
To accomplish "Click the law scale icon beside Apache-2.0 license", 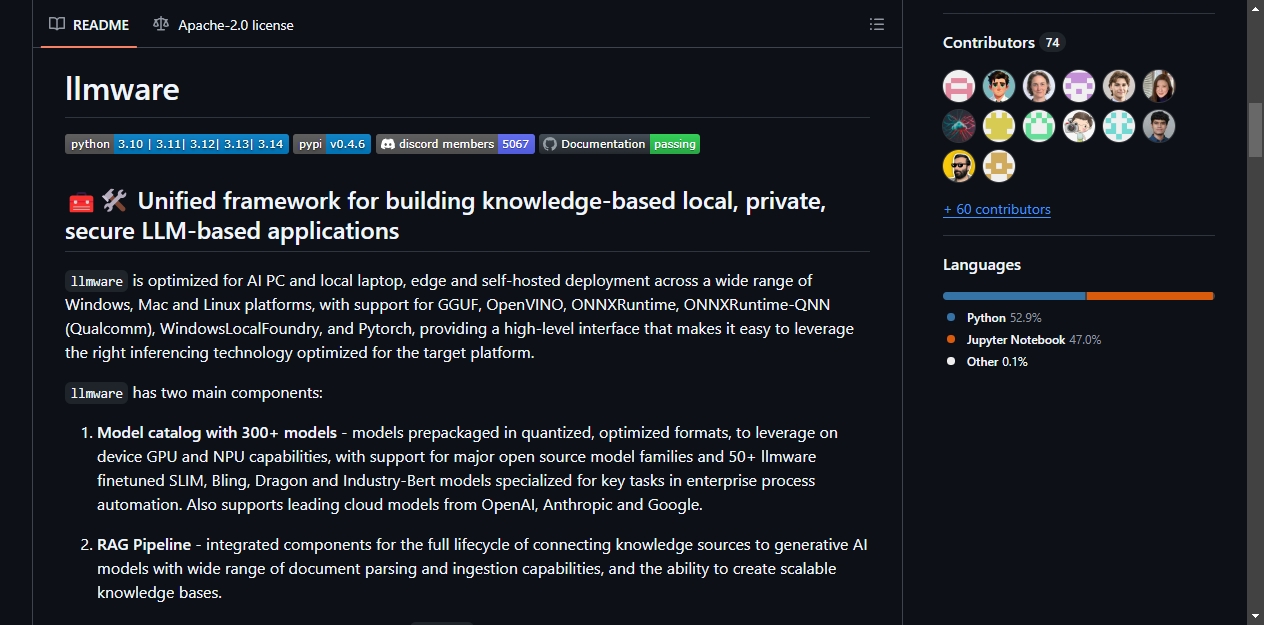I will pos(161,24).
